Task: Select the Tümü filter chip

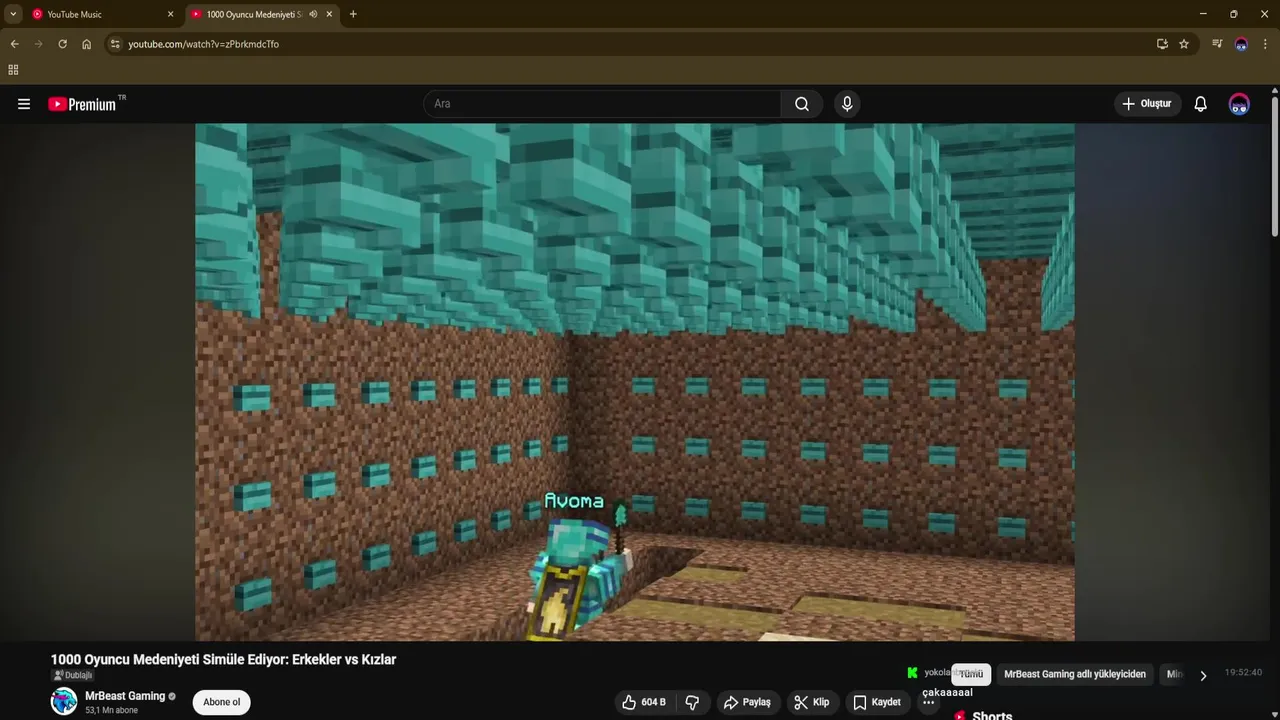Action: tap(971, 674)
